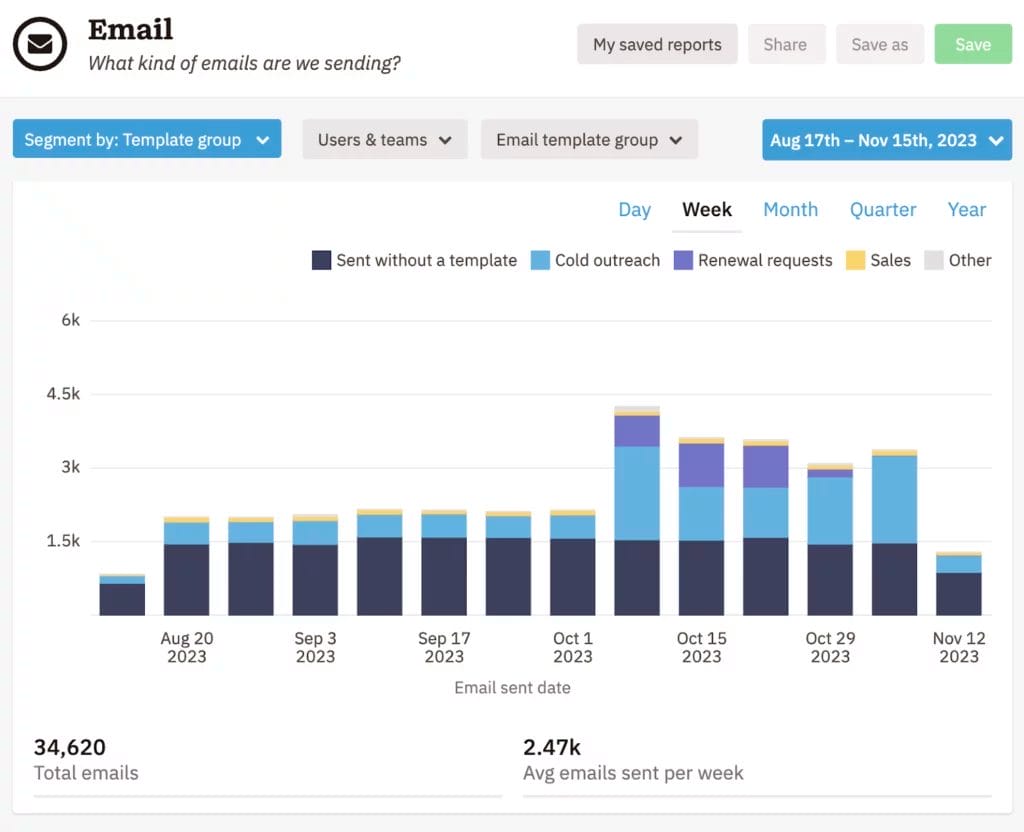Screen dimensions: 1024x832
Task: Open the Users & teams filter
Action: tap(384, 139)
